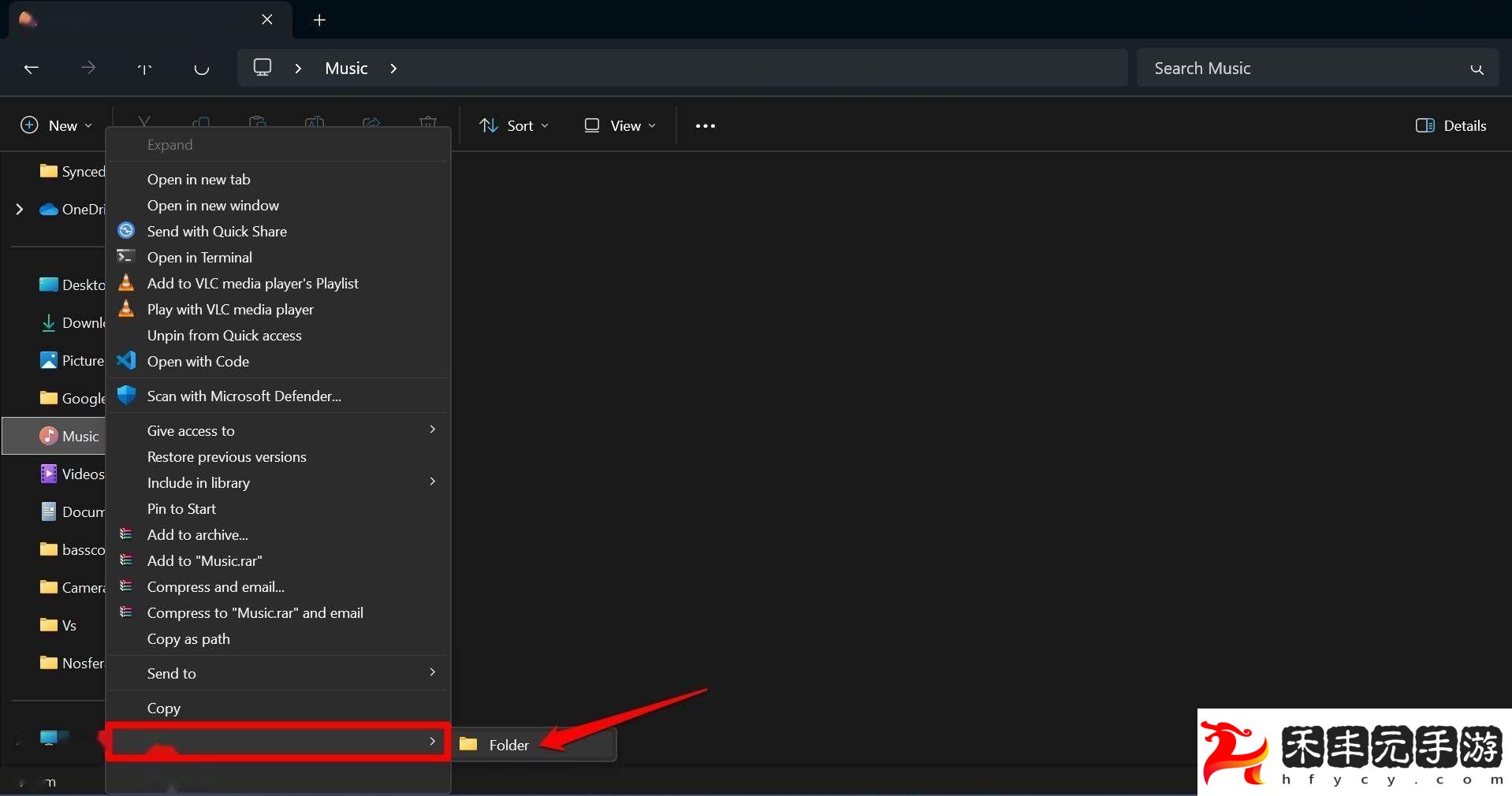Click the search magnifier icon
The height and width of the screenshot is (796, 1512).
pos(1477,69)
